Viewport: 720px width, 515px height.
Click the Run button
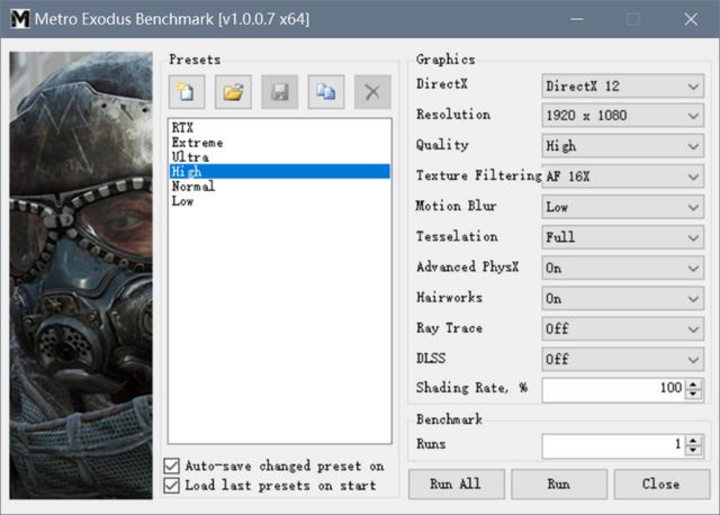click(x=559, y=484)
